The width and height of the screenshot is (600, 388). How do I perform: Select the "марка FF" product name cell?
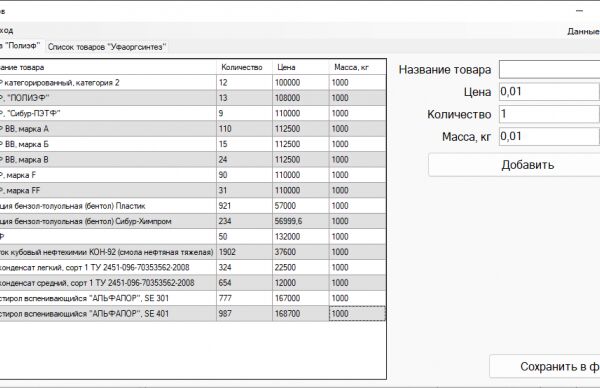(108, 191)
